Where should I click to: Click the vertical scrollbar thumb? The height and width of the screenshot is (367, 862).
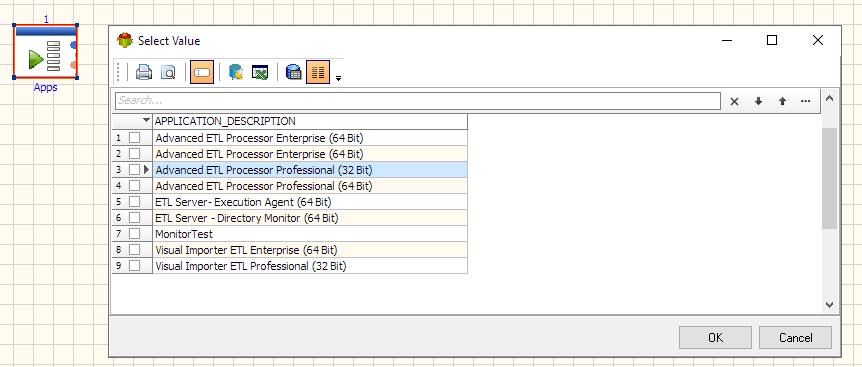point(830,179)
